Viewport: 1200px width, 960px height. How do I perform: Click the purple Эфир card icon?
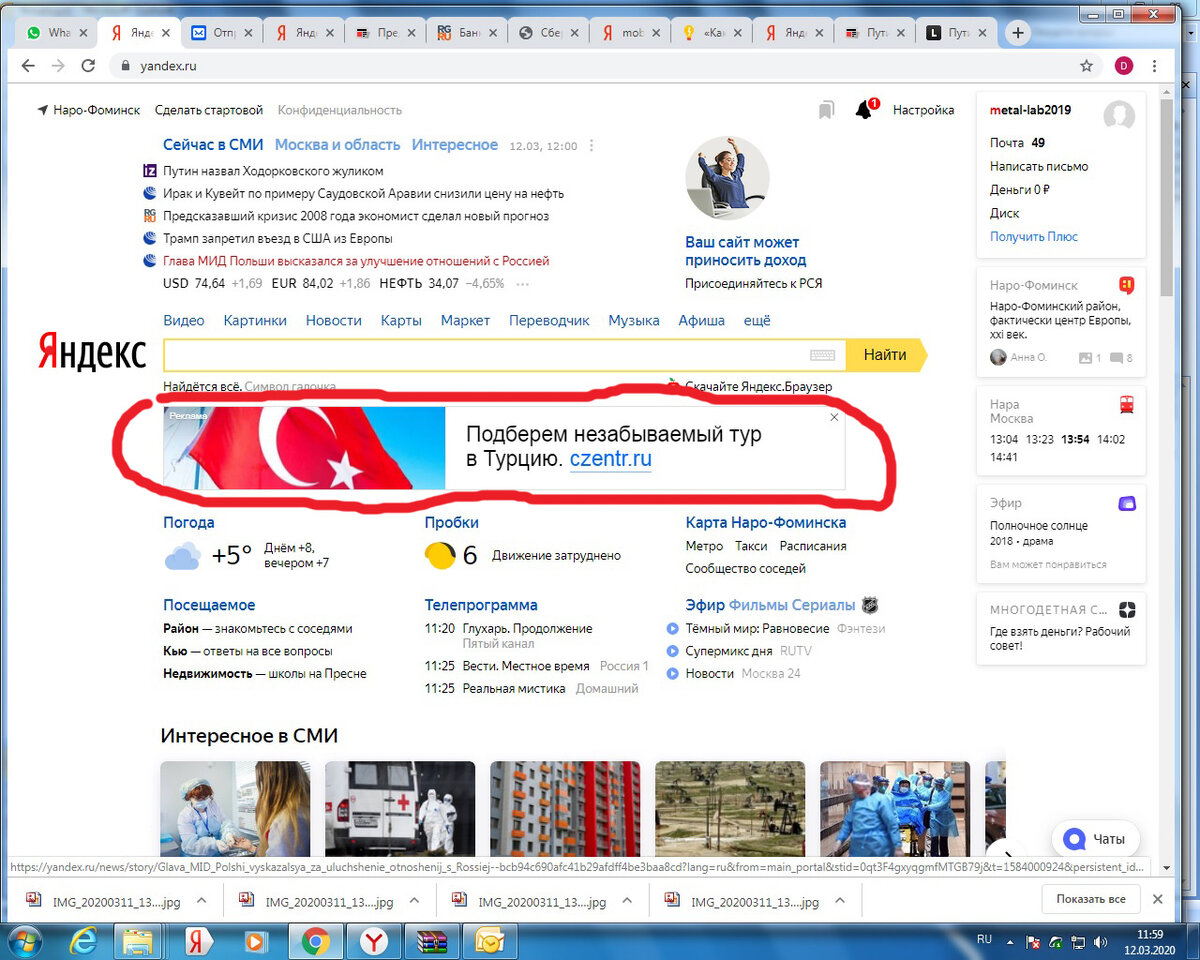pyautogui.click(x=1127, y=503)
